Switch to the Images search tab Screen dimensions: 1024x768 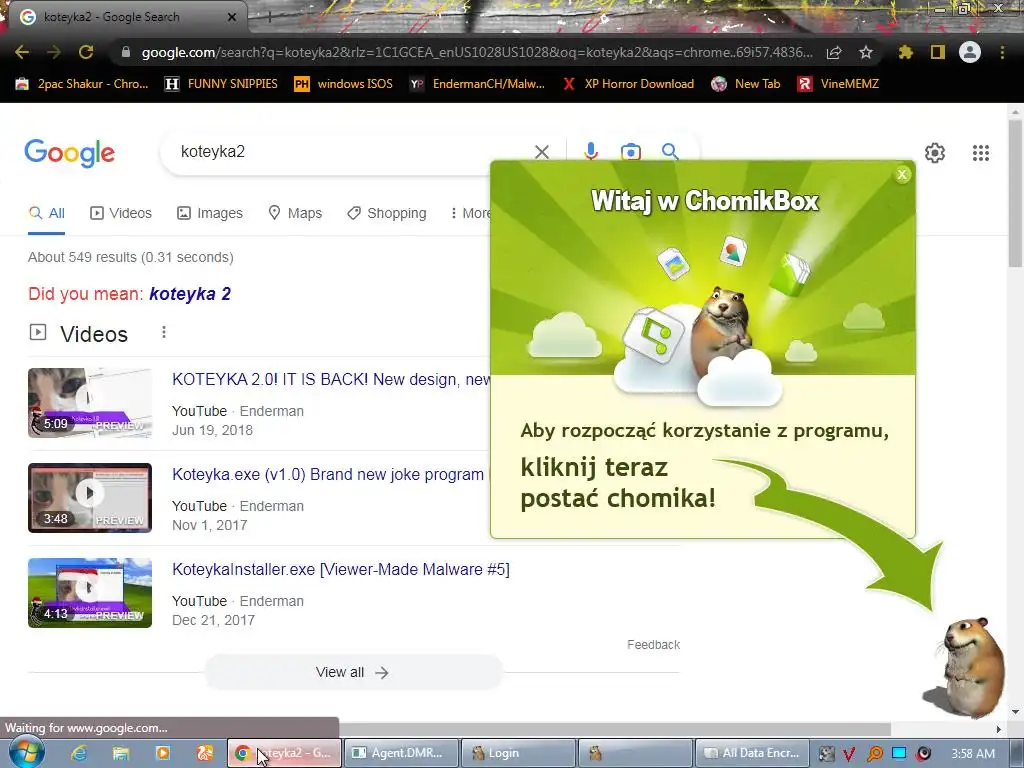pyautogui.click(x=210, y=213)
